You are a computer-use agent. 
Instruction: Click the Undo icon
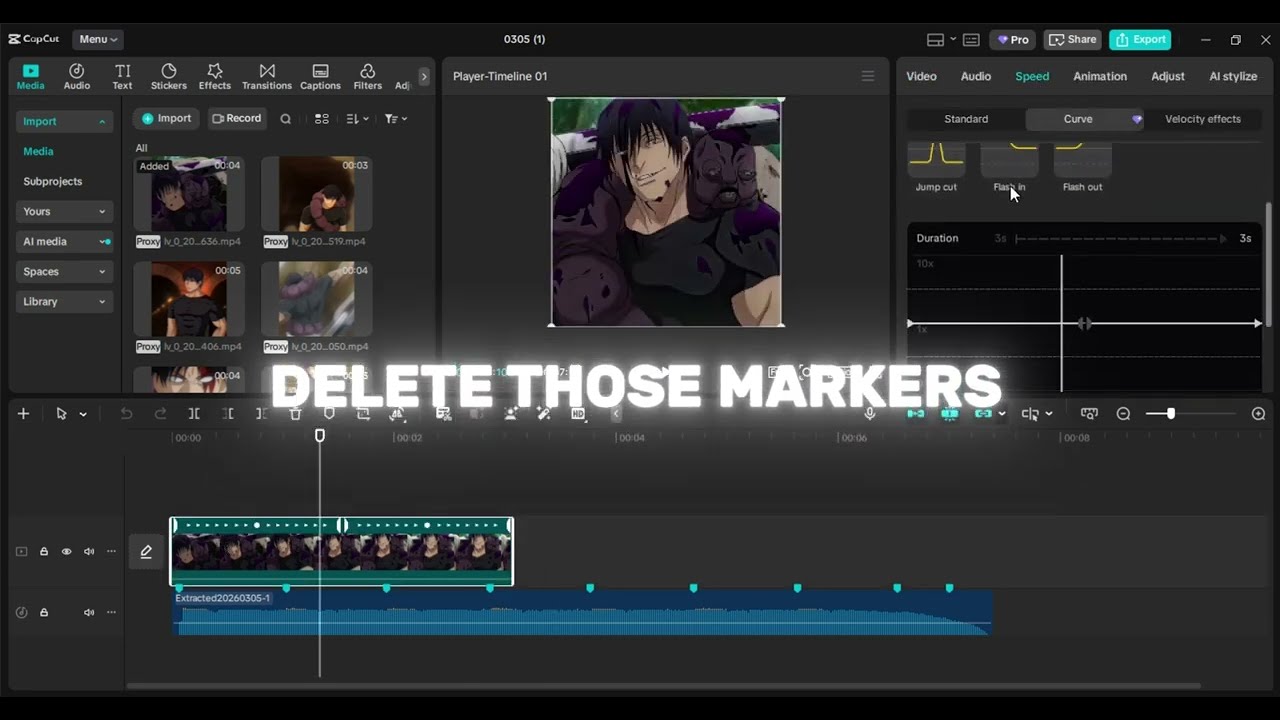[x=126, y=414]
